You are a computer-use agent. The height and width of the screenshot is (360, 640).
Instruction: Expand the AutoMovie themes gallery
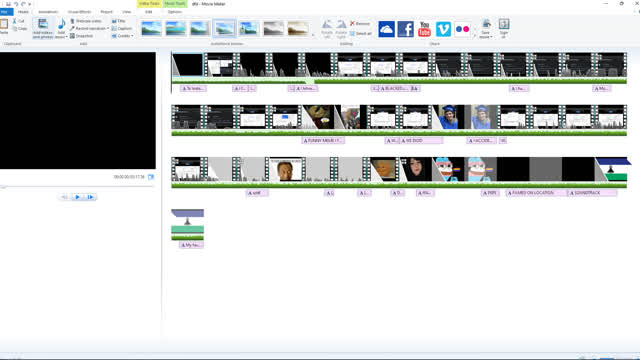[x=313, y=36]
